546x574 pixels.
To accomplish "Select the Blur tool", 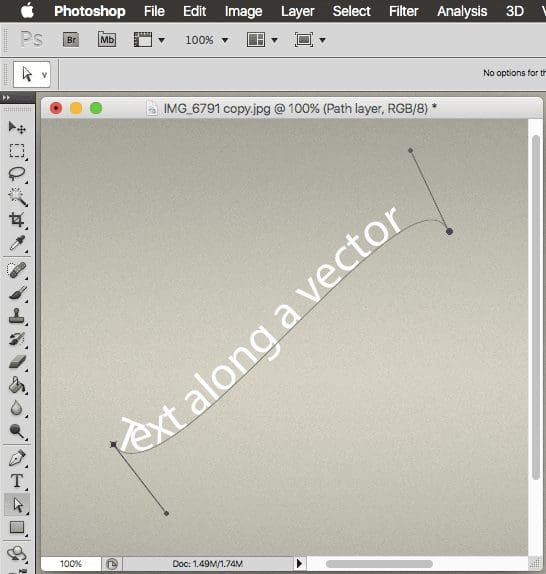I will click(17, 408).
